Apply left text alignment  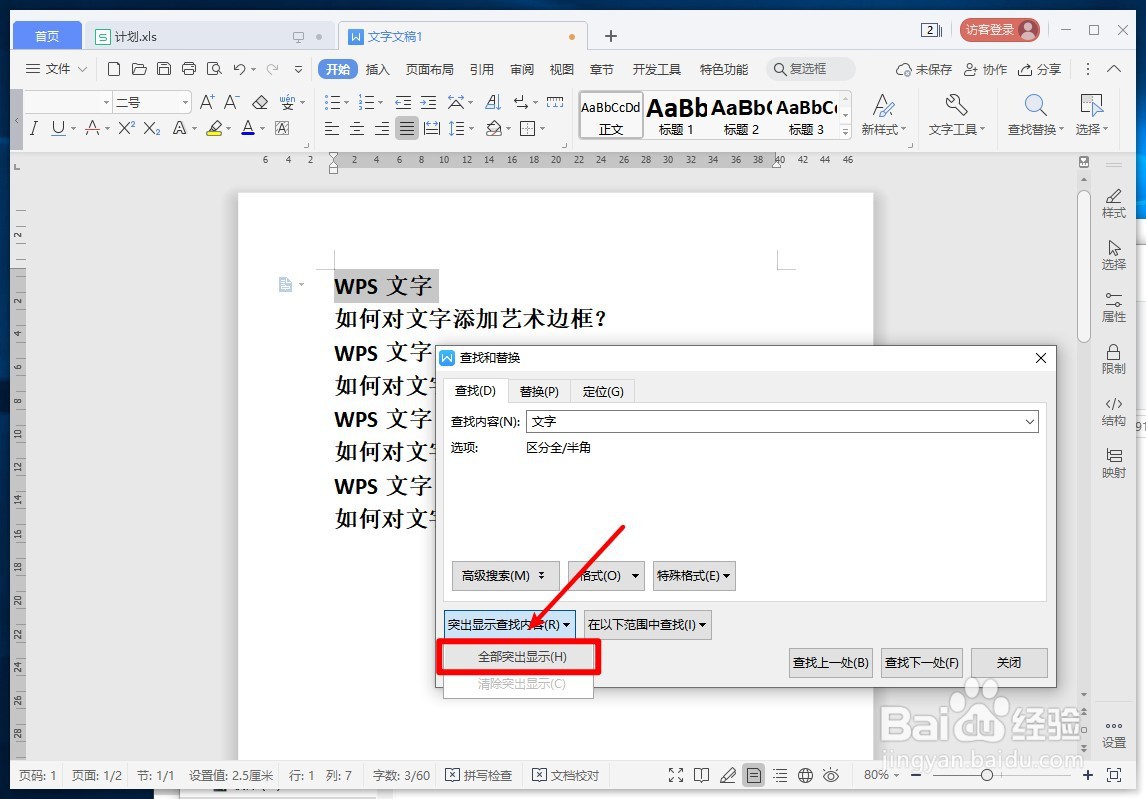332,129
